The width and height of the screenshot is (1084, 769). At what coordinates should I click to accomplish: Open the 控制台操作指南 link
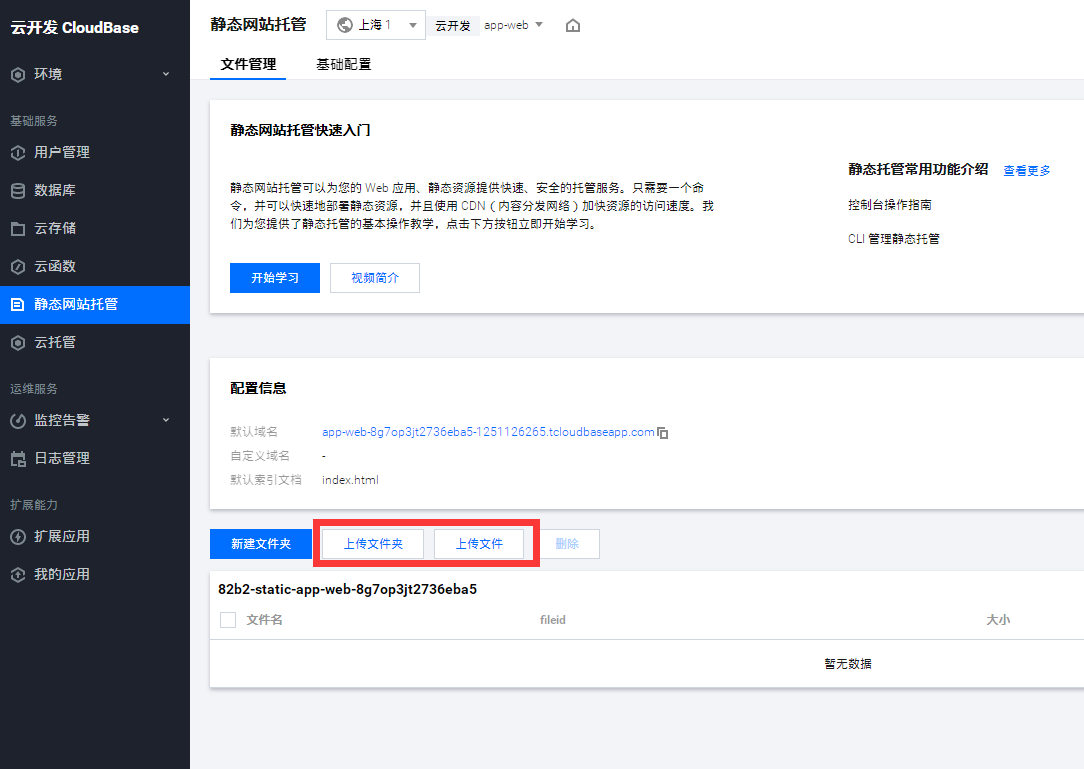(890, 205)
